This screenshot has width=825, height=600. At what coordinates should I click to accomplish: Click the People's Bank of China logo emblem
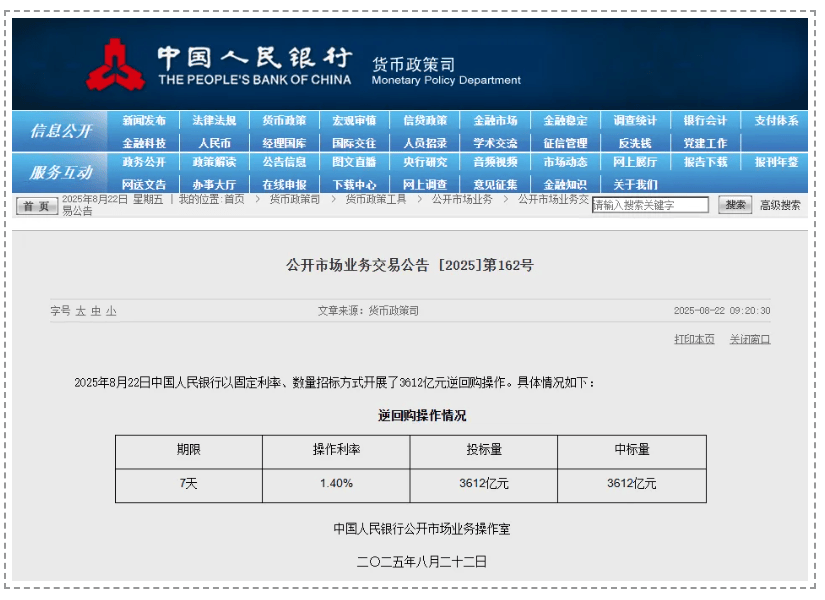coord(116,65)
